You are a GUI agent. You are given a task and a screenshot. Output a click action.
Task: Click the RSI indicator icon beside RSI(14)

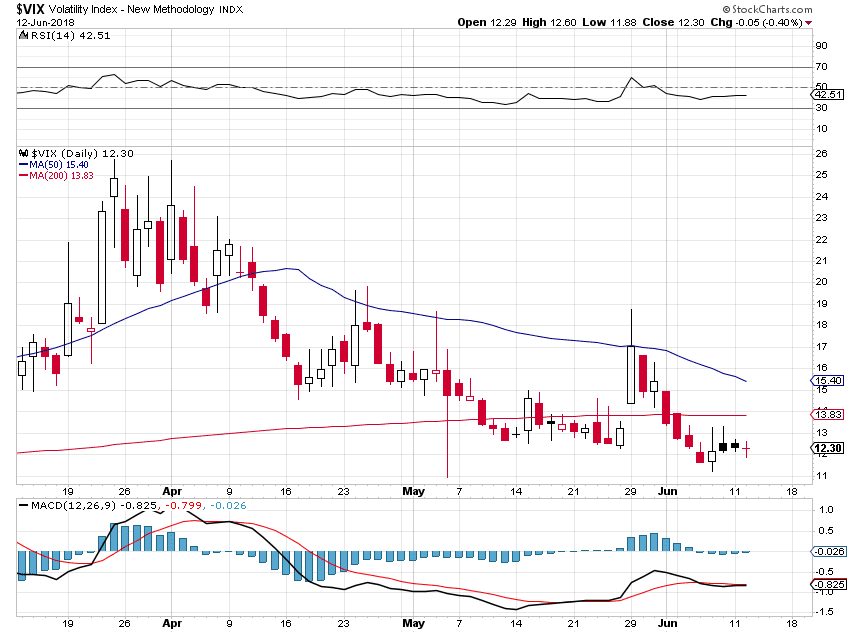(x=23, y=35)
